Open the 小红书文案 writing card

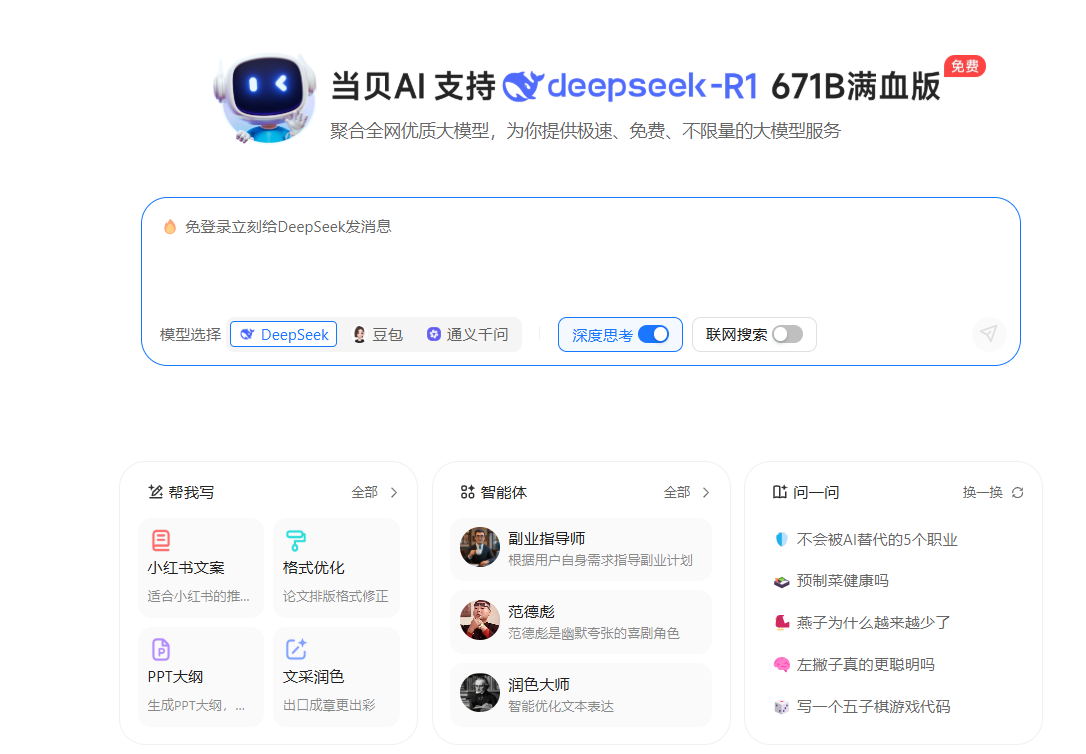201,568
